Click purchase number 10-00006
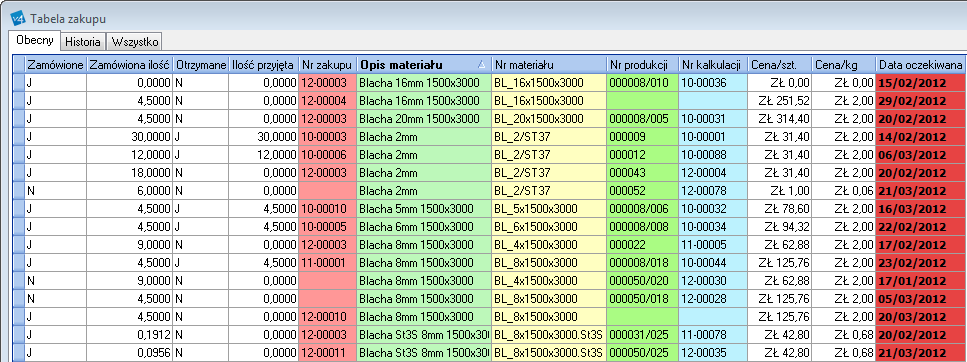 (x=327, y=154)
